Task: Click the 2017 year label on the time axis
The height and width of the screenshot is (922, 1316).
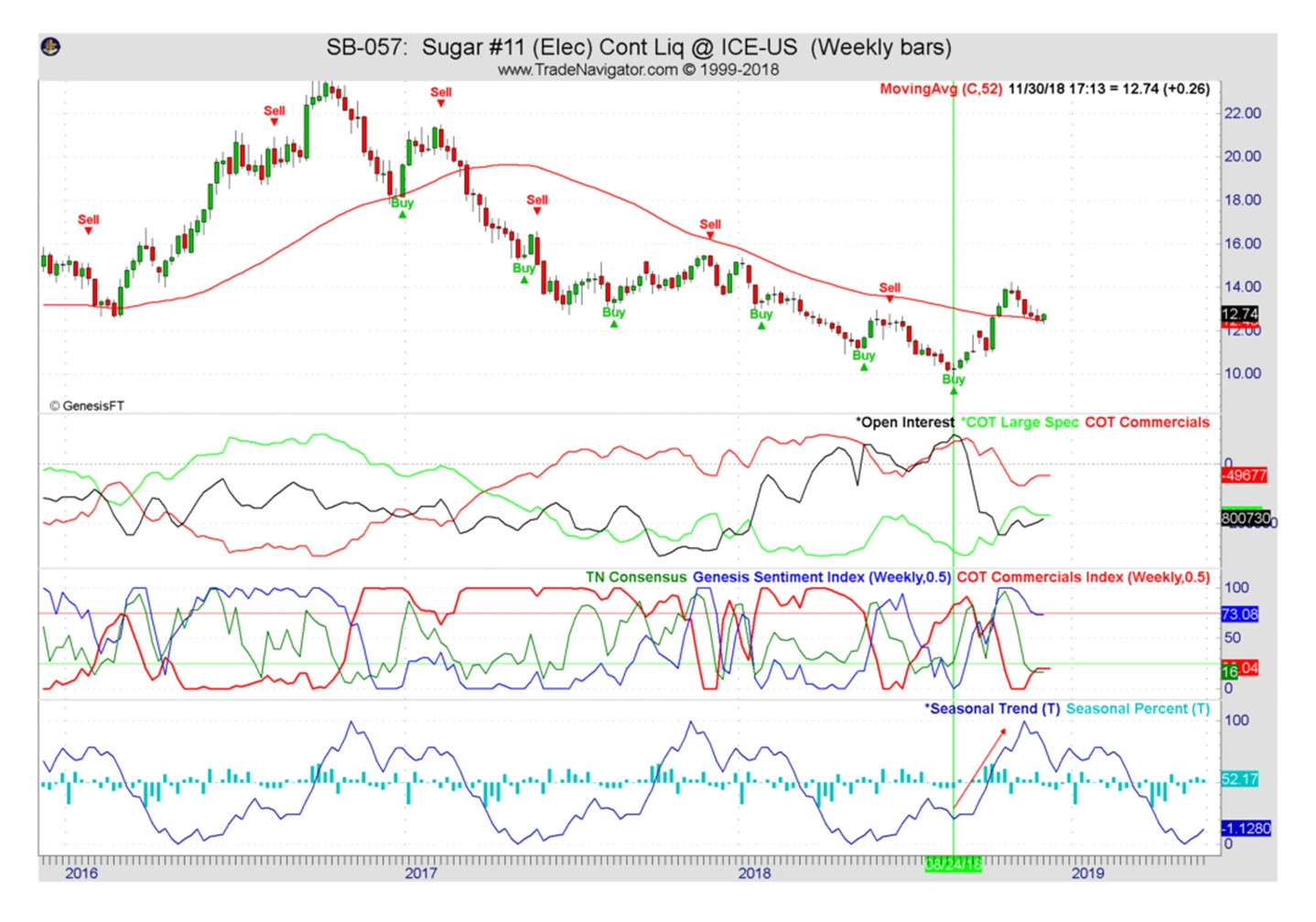Action: click(421, 874)
